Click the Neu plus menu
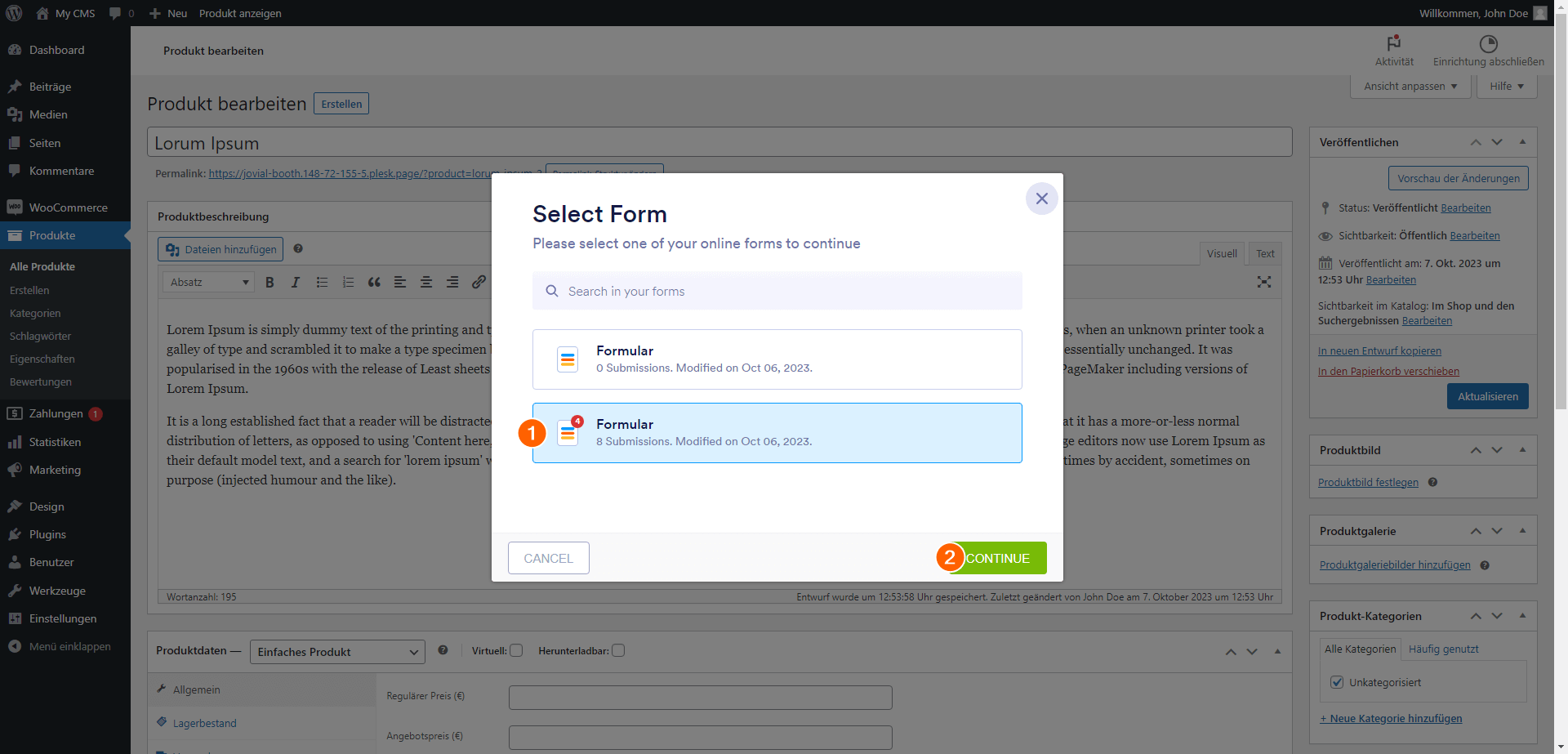Viewport: 1568px width, 754px height. [x=168, y=13]
